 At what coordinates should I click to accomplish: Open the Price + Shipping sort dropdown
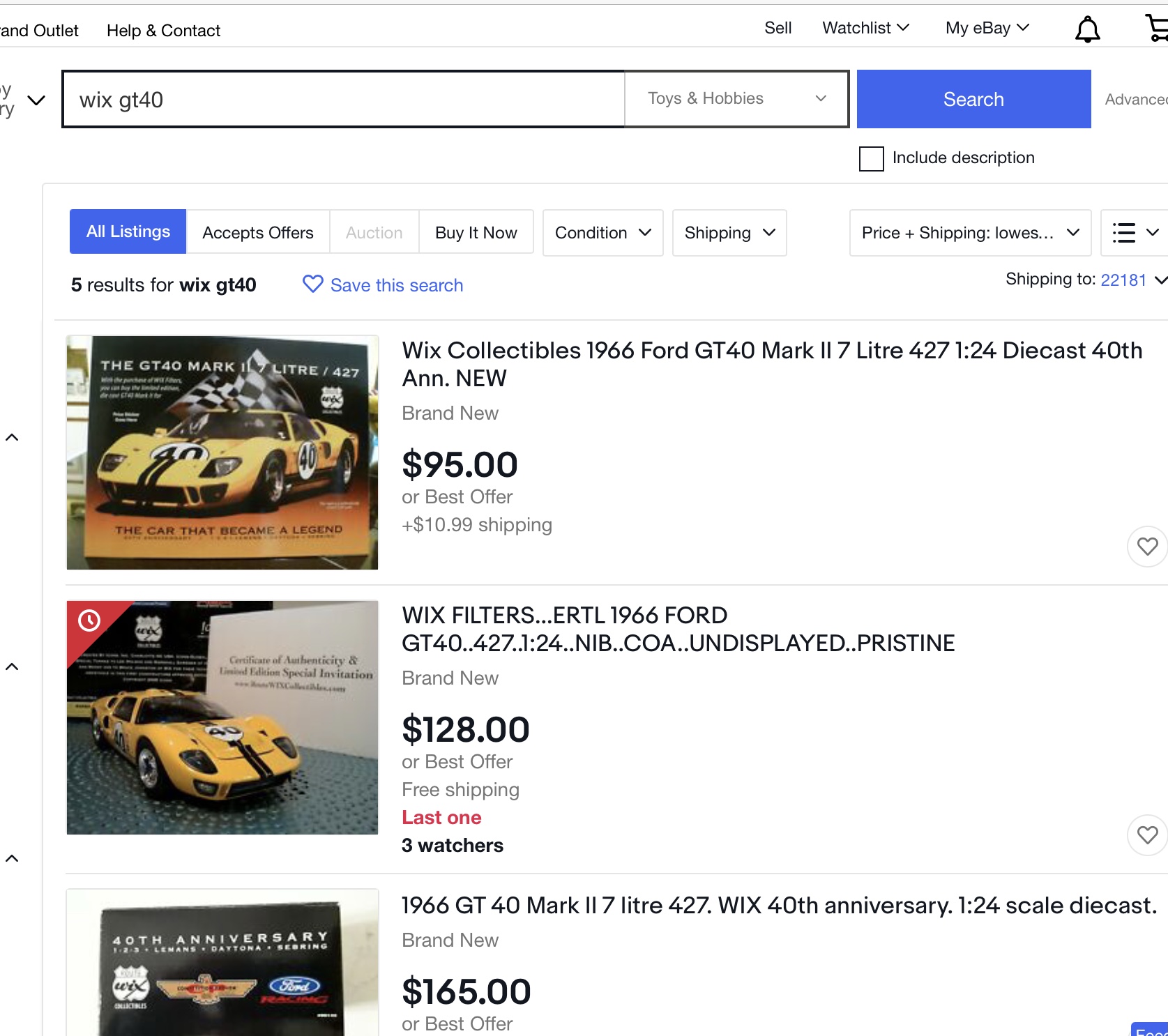(970, 233)
